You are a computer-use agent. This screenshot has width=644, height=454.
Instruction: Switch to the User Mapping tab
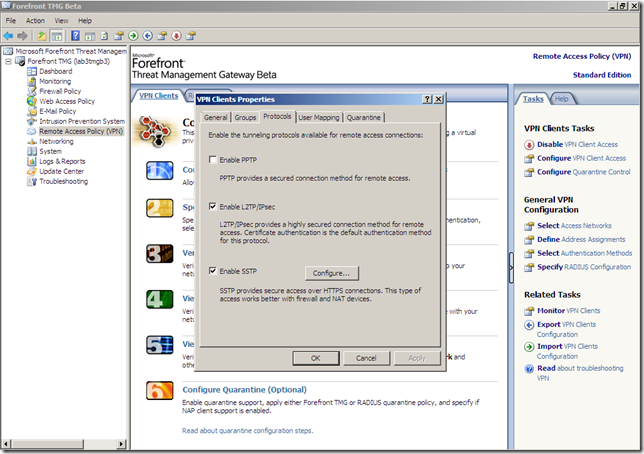[x=319, y=118]
